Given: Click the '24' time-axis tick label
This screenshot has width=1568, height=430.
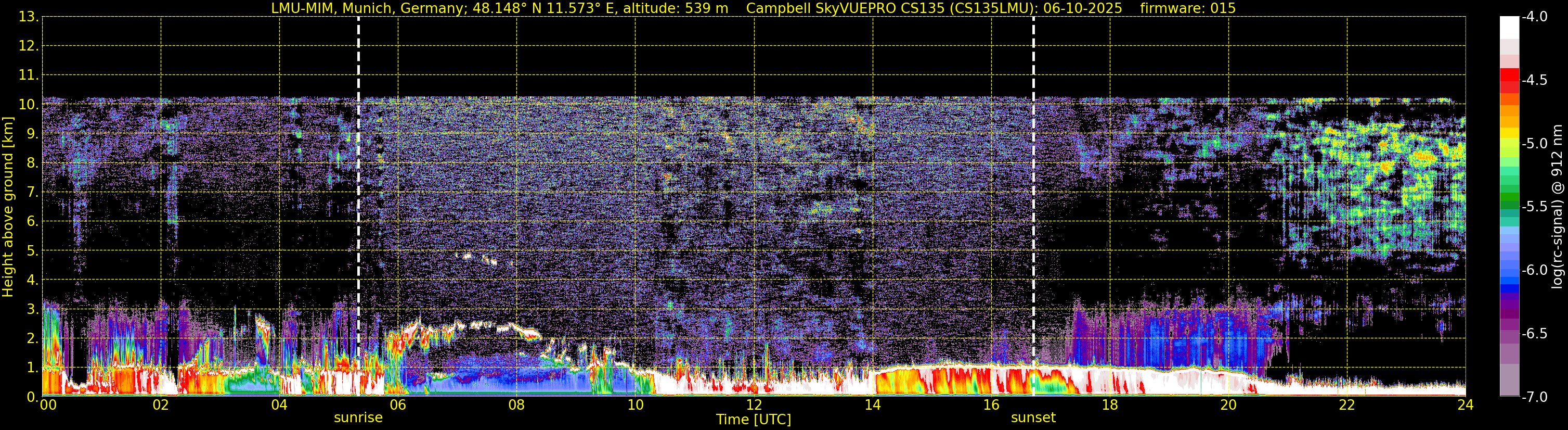Looking at the screenshot, I should (1465, 406).
